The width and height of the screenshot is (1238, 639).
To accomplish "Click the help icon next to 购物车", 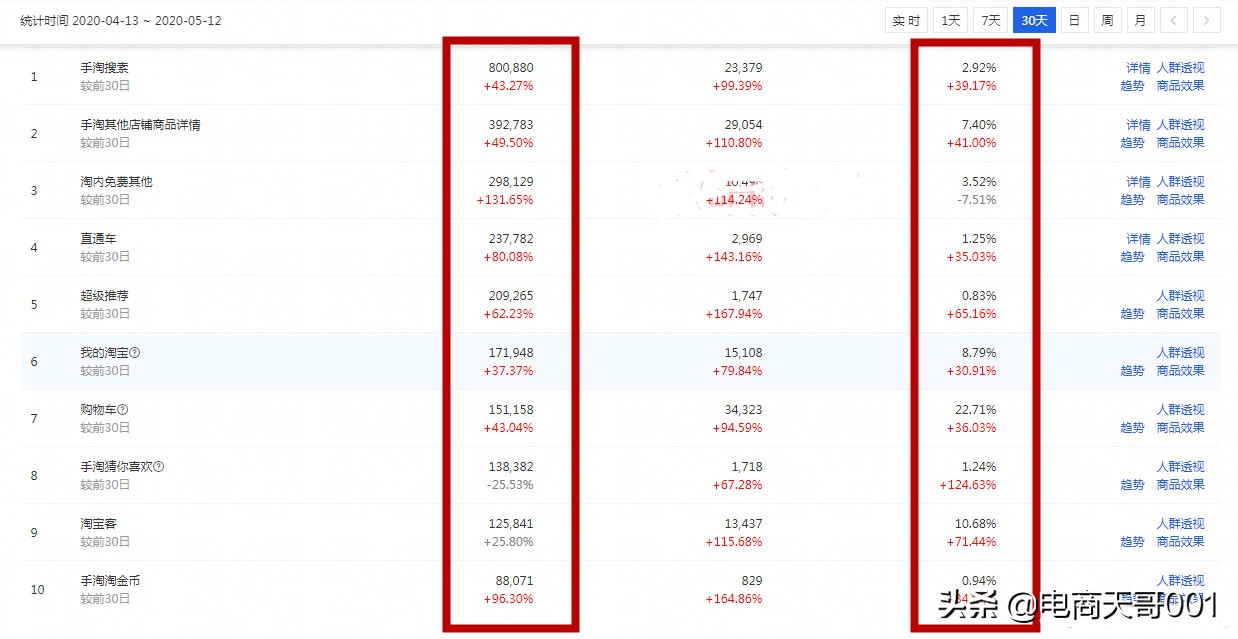I will [122, 409].
